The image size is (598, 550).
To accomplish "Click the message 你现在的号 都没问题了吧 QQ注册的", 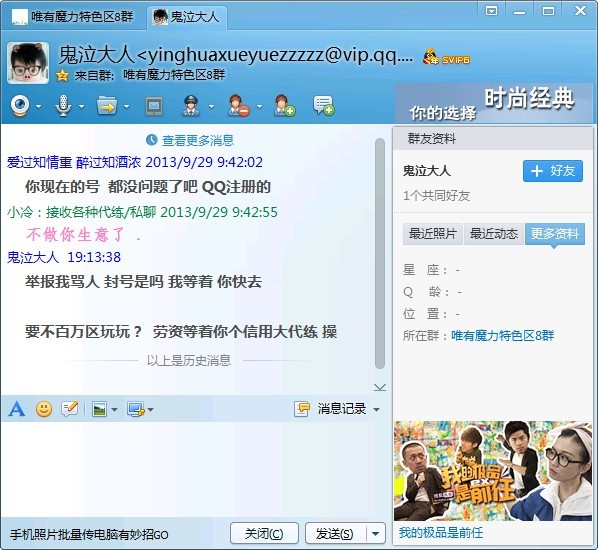I will (148, 187).
